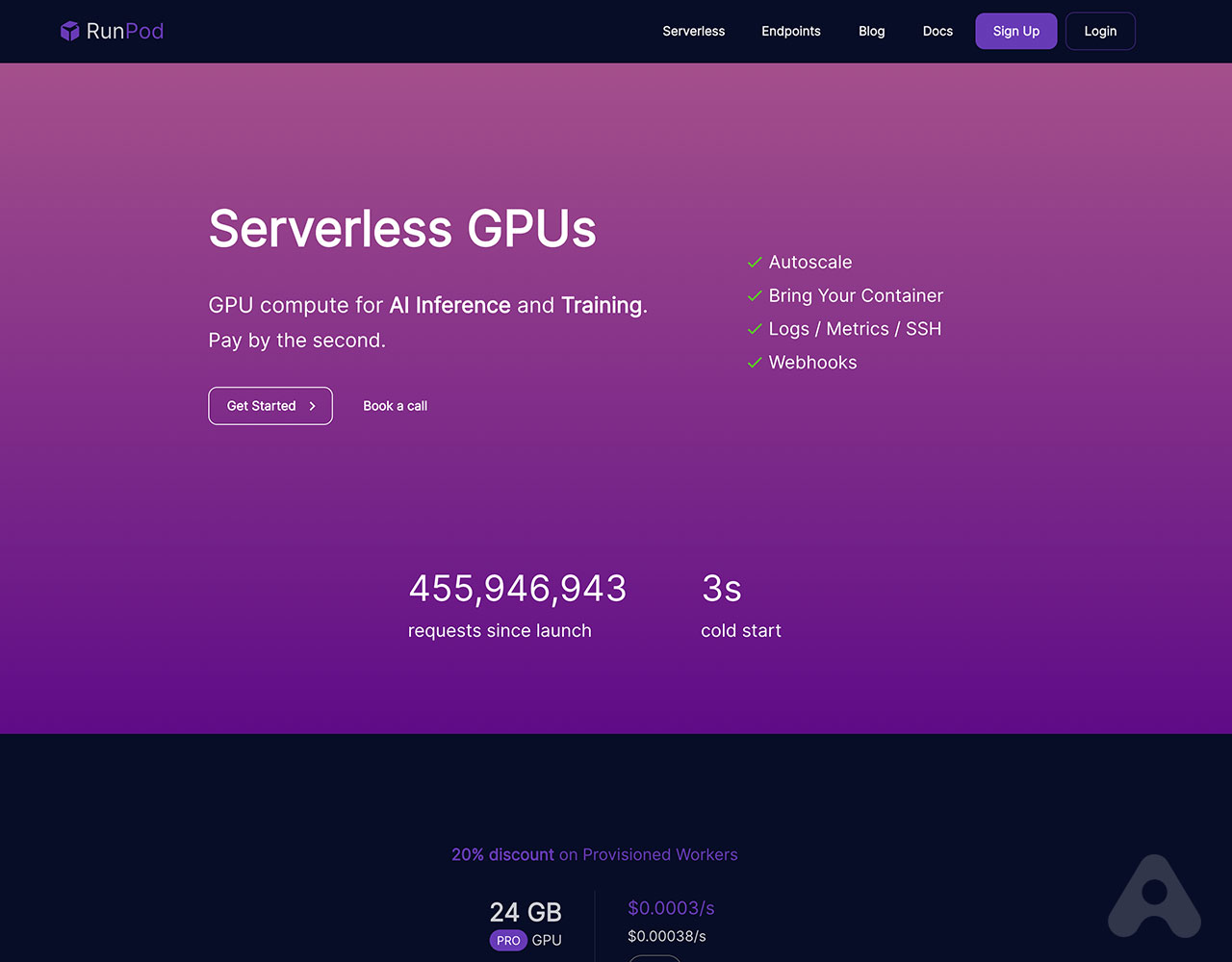This screenshot has width=1232, height=962.
Task: Click the checkmark beside Autoscale
Action: click(755, 262)
